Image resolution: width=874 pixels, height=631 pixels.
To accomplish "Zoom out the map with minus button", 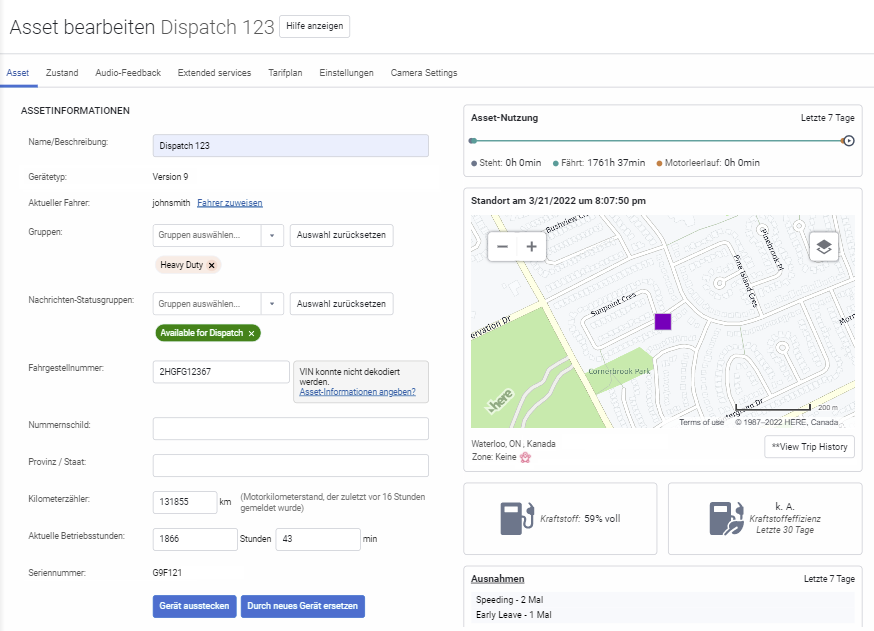I will coord(502,246).
